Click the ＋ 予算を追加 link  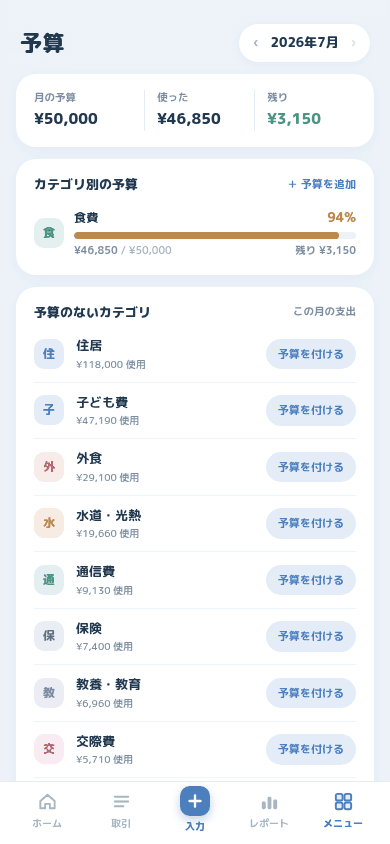[x=322, y=185]
